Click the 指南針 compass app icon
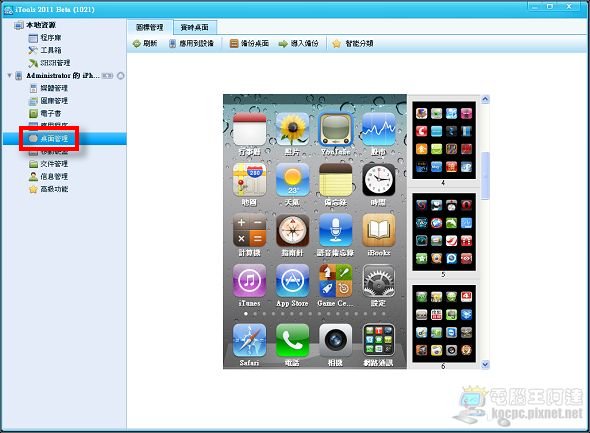590x433 pixels. click(292, 230)
